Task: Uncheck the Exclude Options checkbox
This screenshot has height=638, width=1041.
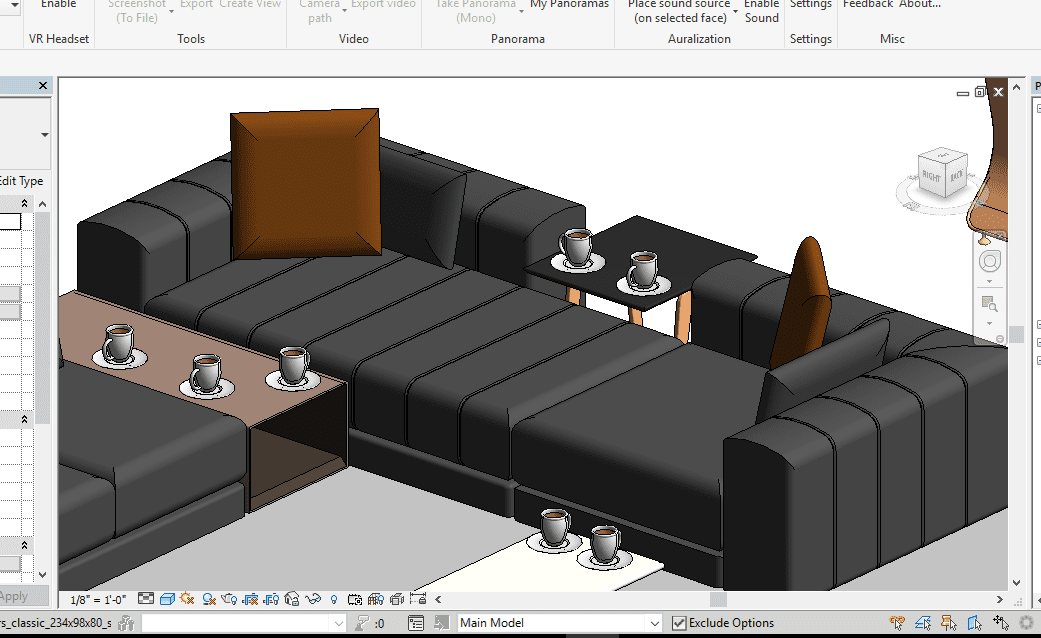Action: pyautogui.click(x=679, y=623)
